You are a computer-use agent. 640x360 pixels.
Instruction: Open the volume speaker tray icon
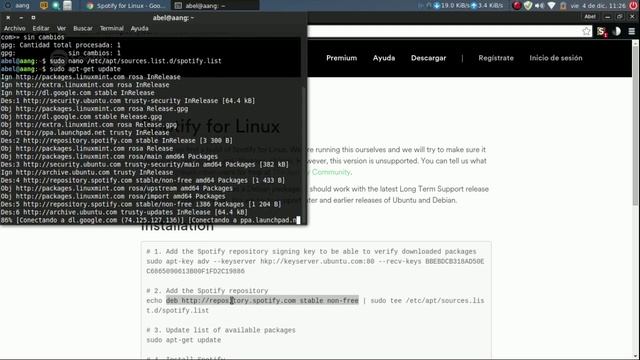(x=540, y=5)
